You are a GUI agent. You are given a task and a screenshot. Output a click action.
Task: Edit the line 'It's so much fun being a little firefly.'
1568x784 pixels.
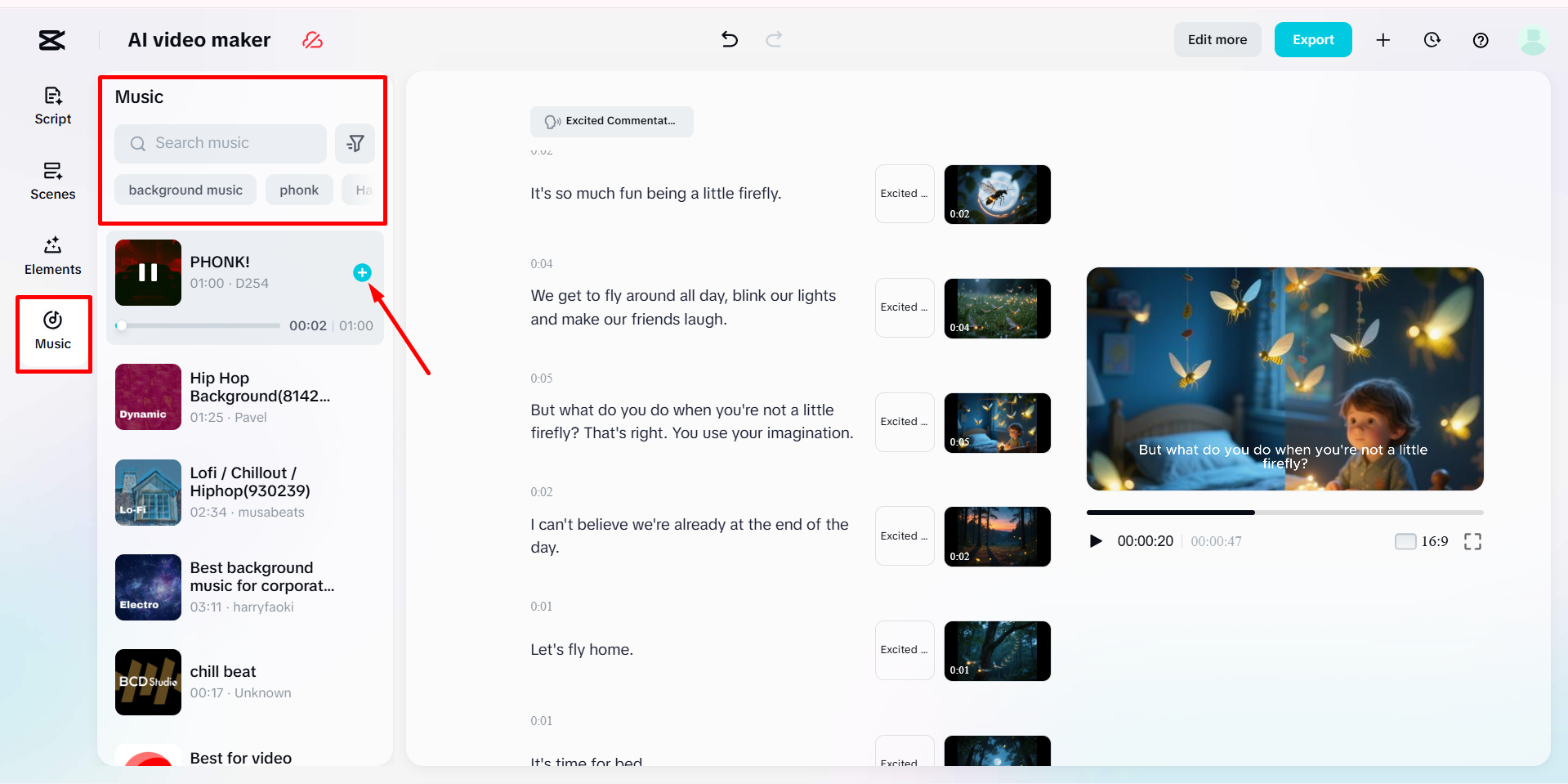coord(656,194)
